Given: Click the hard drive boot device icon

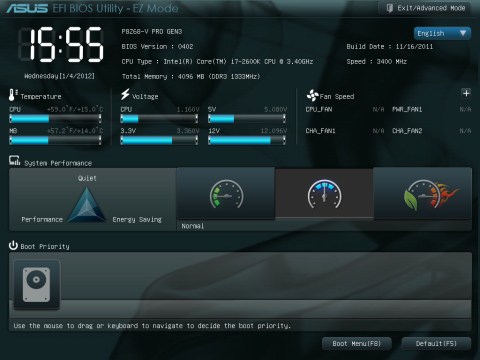Looking at the screenshot, I should pos(37,284).
